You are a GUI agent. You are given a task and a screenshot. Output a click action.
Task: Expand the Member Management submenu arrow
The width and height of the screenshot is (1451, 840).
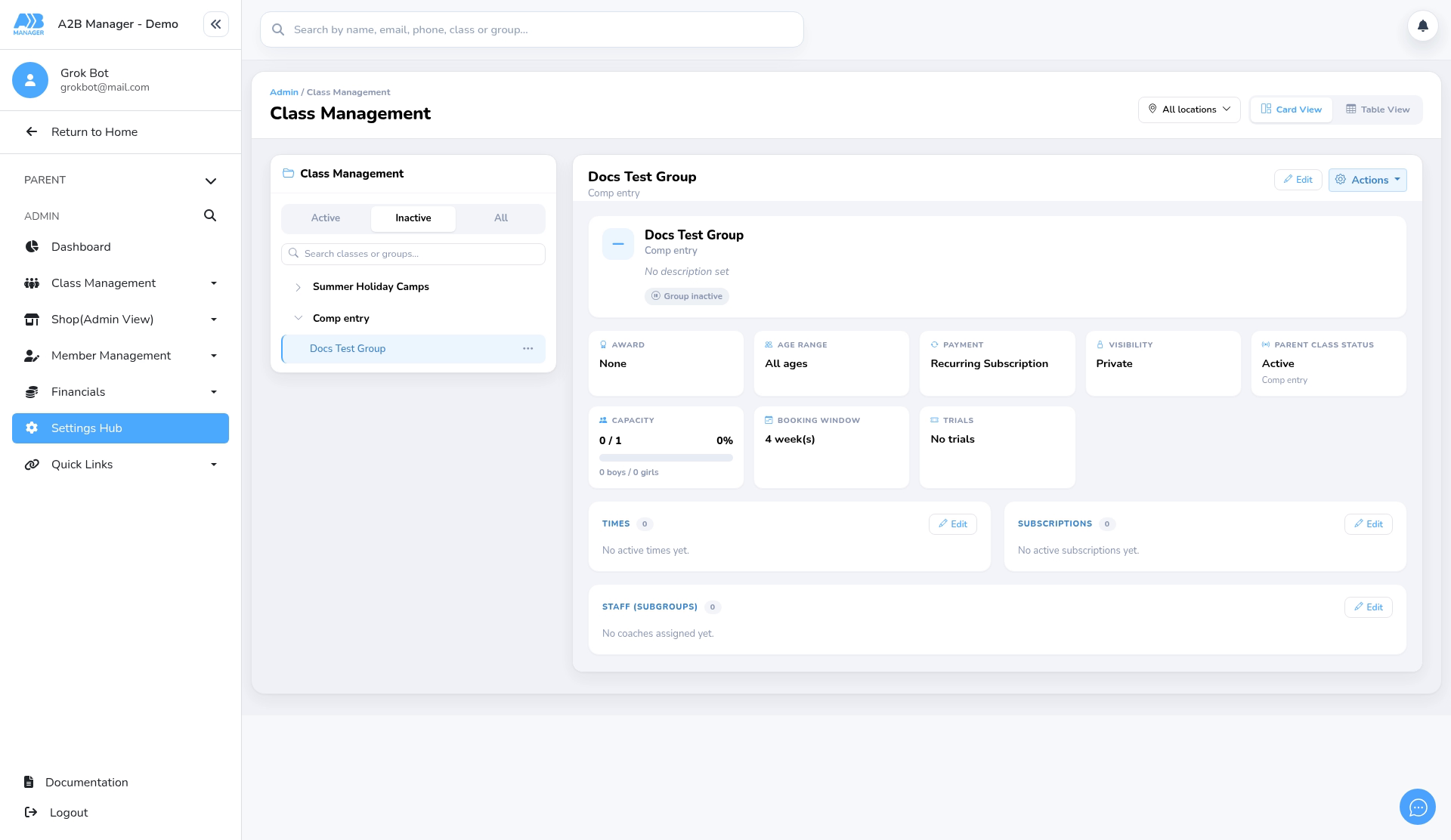(x=214, y=356)
